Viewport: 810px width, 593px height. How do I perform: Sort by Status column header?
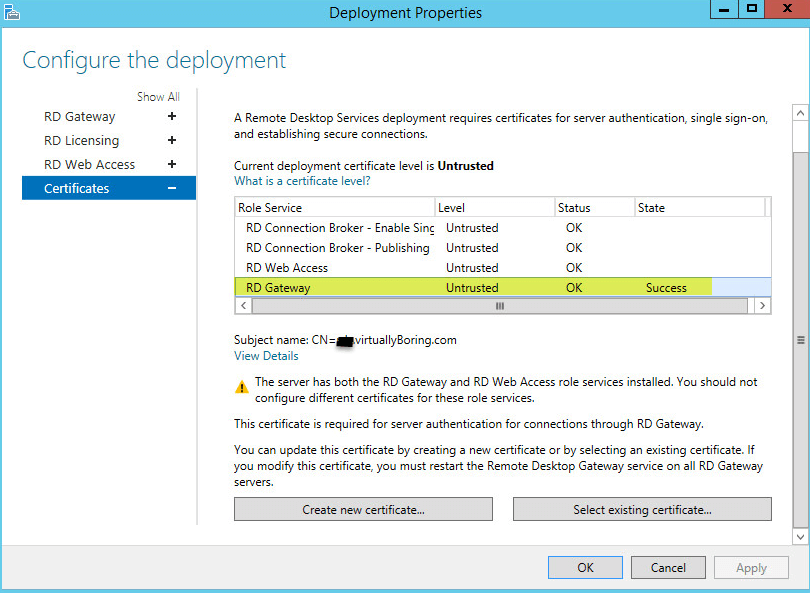click(x=595, y=208)
